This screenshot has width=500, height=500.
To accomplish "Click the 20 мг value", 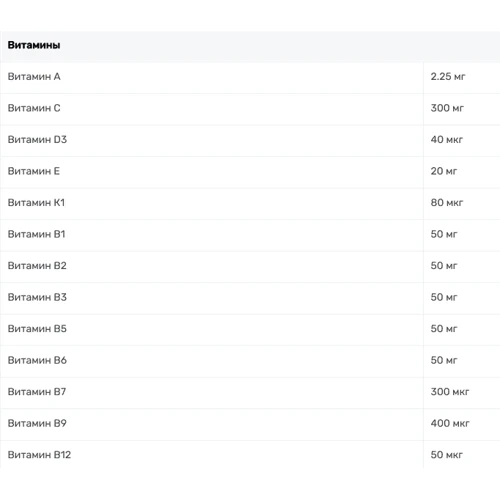I will click(x=444, y=171).
